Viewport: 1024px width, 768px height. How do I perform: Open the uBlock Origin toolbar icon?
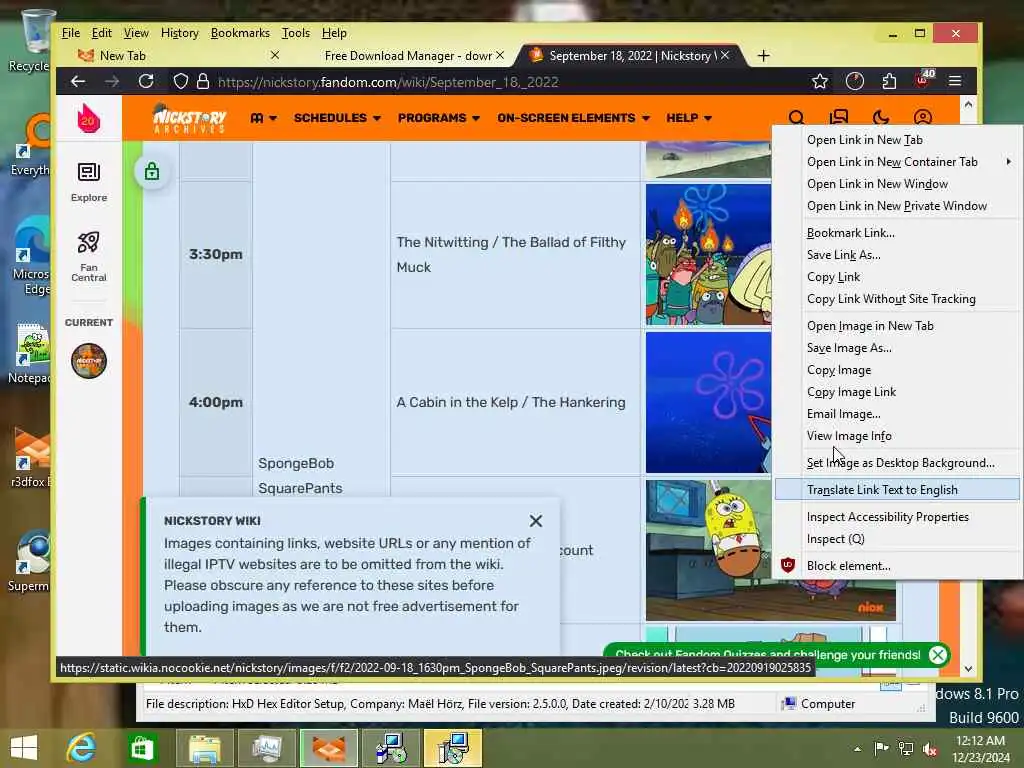[x=923, y=80]
